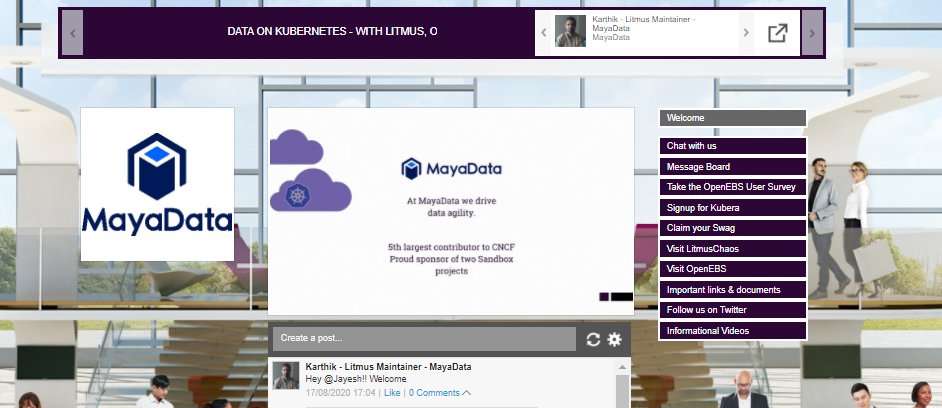Select first slide indicator on MayaData slide
The width and height of the screenshot is (942, 408).
click(604, 297)
